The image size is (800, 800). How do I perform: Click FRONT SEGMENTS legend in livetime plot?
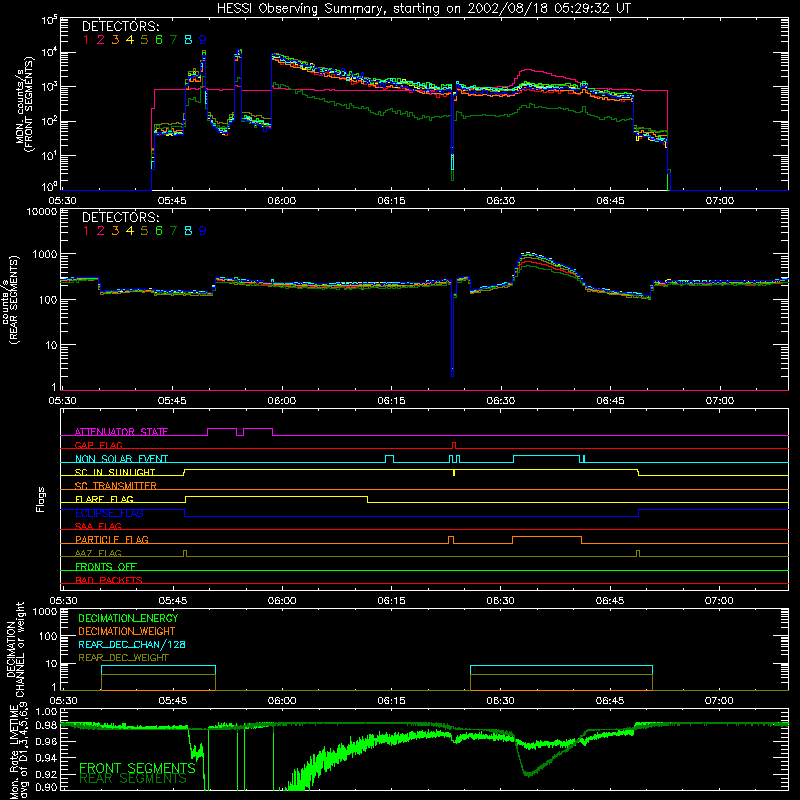137,768
